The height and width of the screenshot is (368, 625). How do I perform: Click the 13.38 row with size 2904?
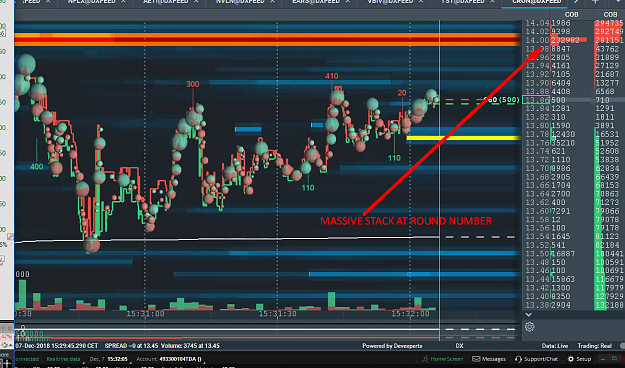tap(574, 305)
